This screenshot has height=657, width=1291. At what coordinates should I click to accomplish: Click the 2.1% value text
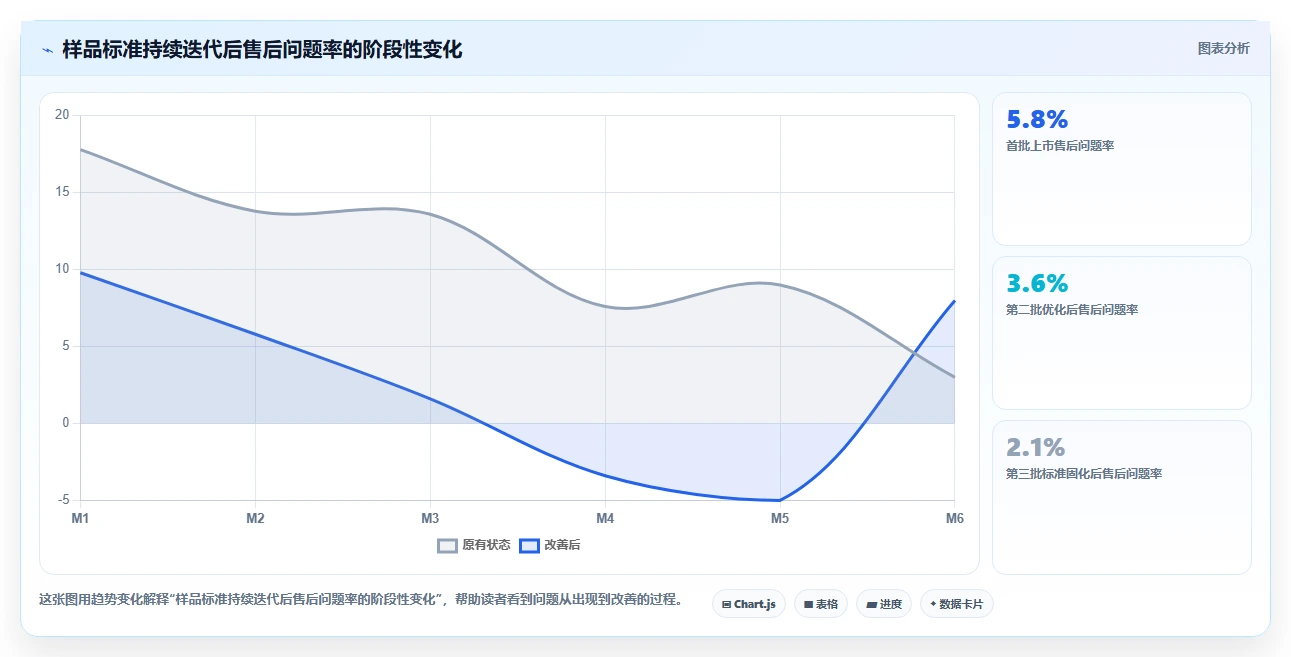1035,447
